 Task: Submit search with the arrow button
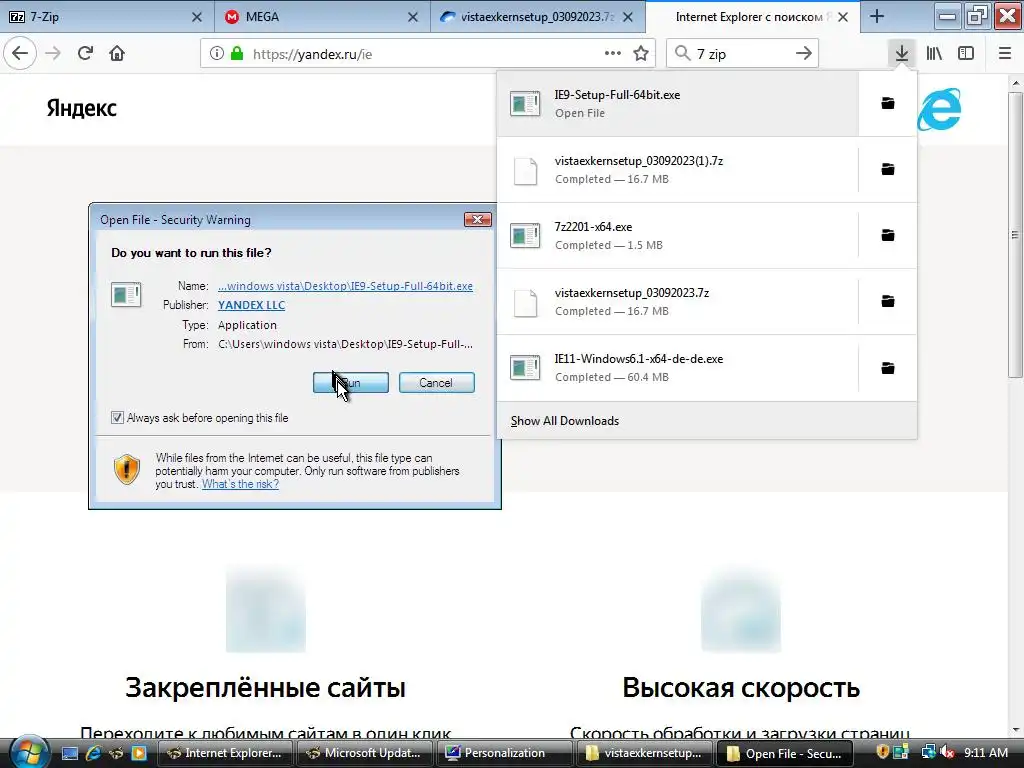804,54
